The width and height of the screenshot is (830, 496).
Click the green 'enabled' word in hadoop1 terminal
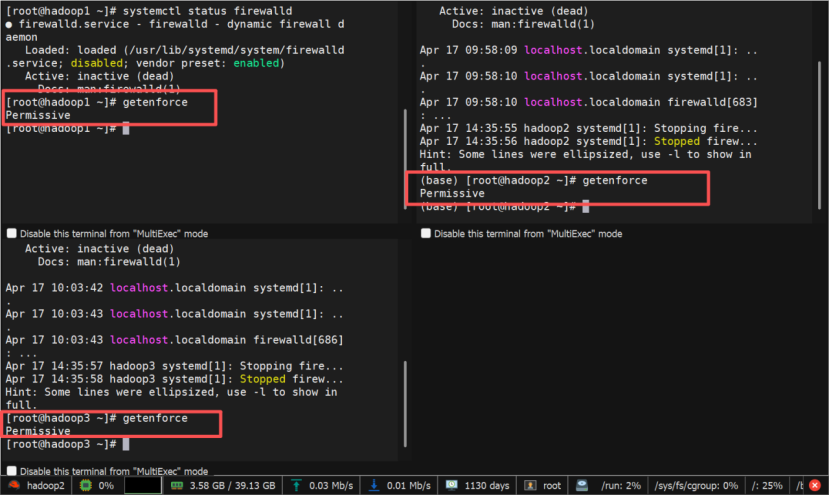coord(256,63)
